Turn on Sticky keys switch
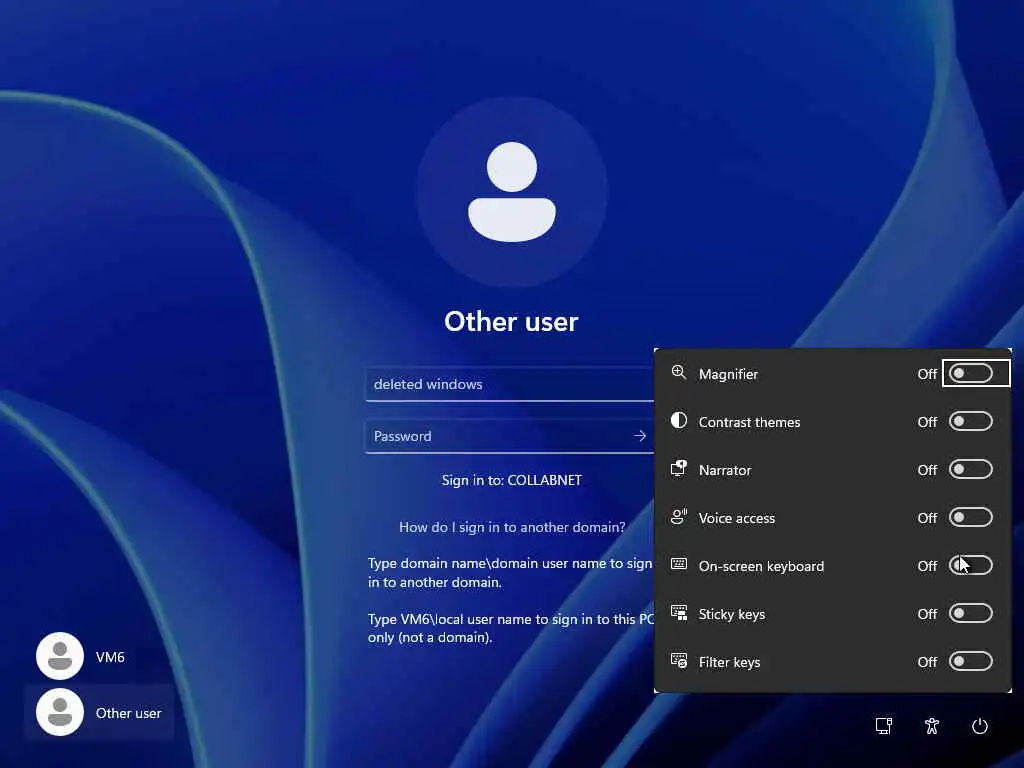This screenshot has height=768, width=1024. click(x=970, y=613)
